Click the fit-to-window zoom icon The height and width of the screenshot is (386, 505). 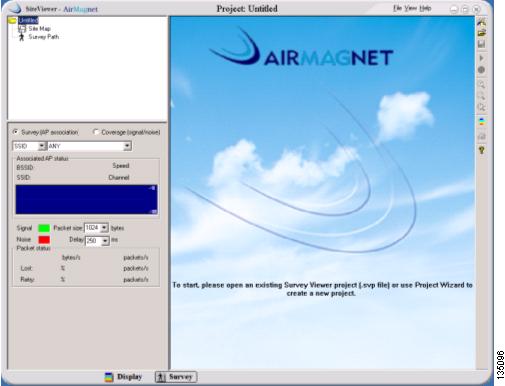click(x=481, y=107)
